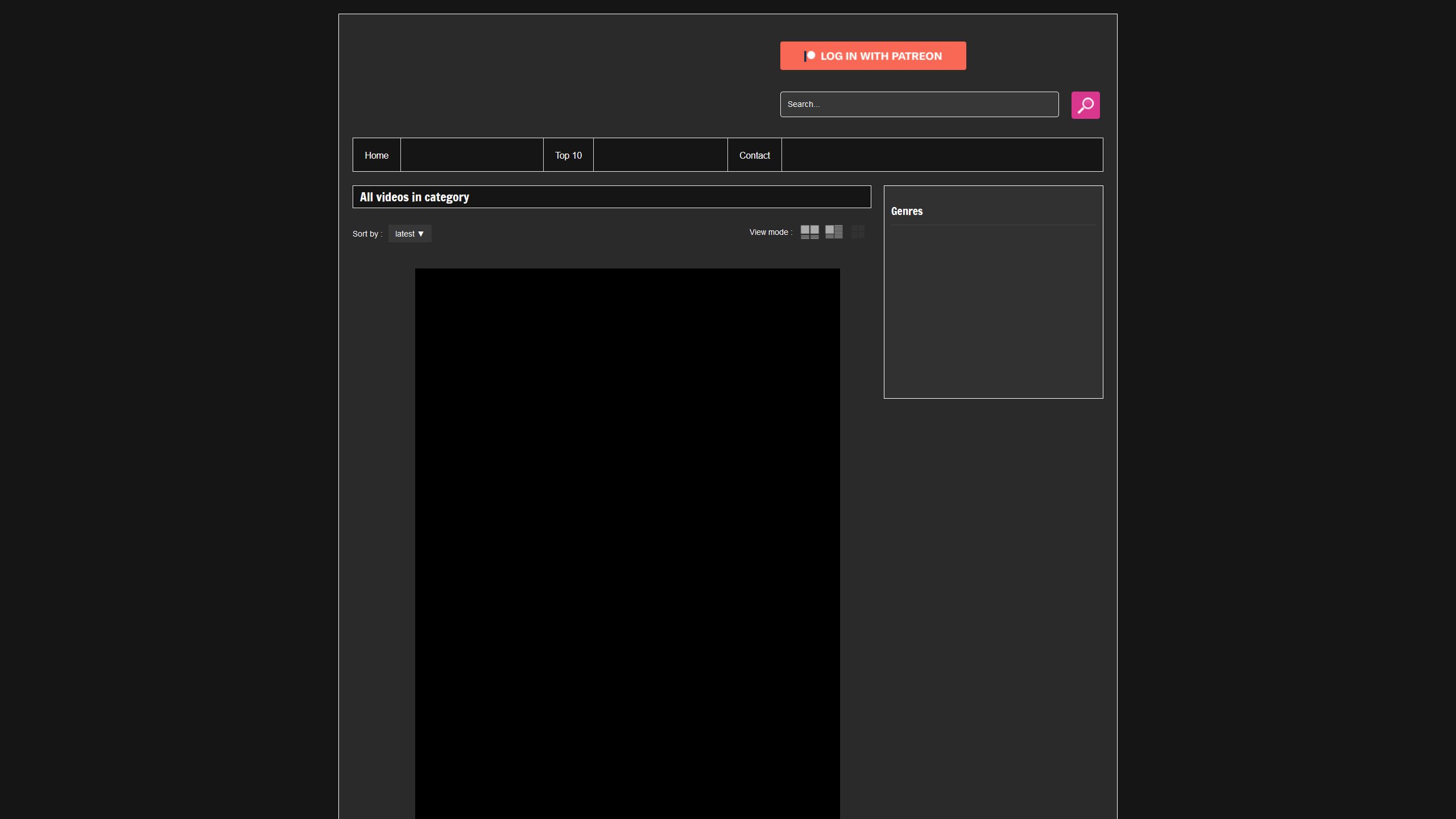
Task: Focus the Search text field
Action: click(919, 104)
